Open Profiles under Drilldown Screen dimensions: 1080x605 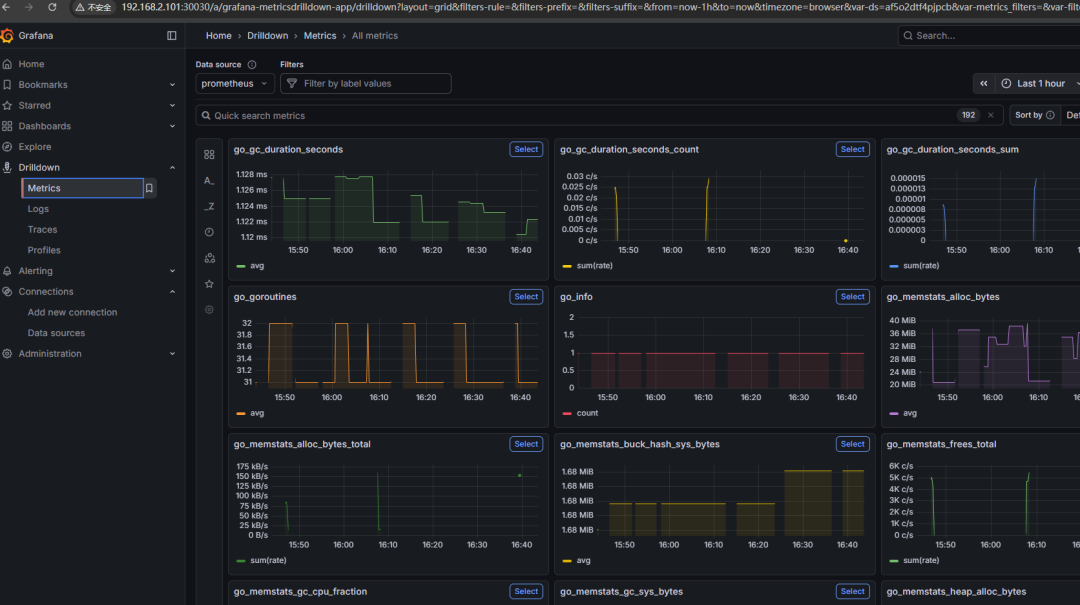tap(44, 250)
